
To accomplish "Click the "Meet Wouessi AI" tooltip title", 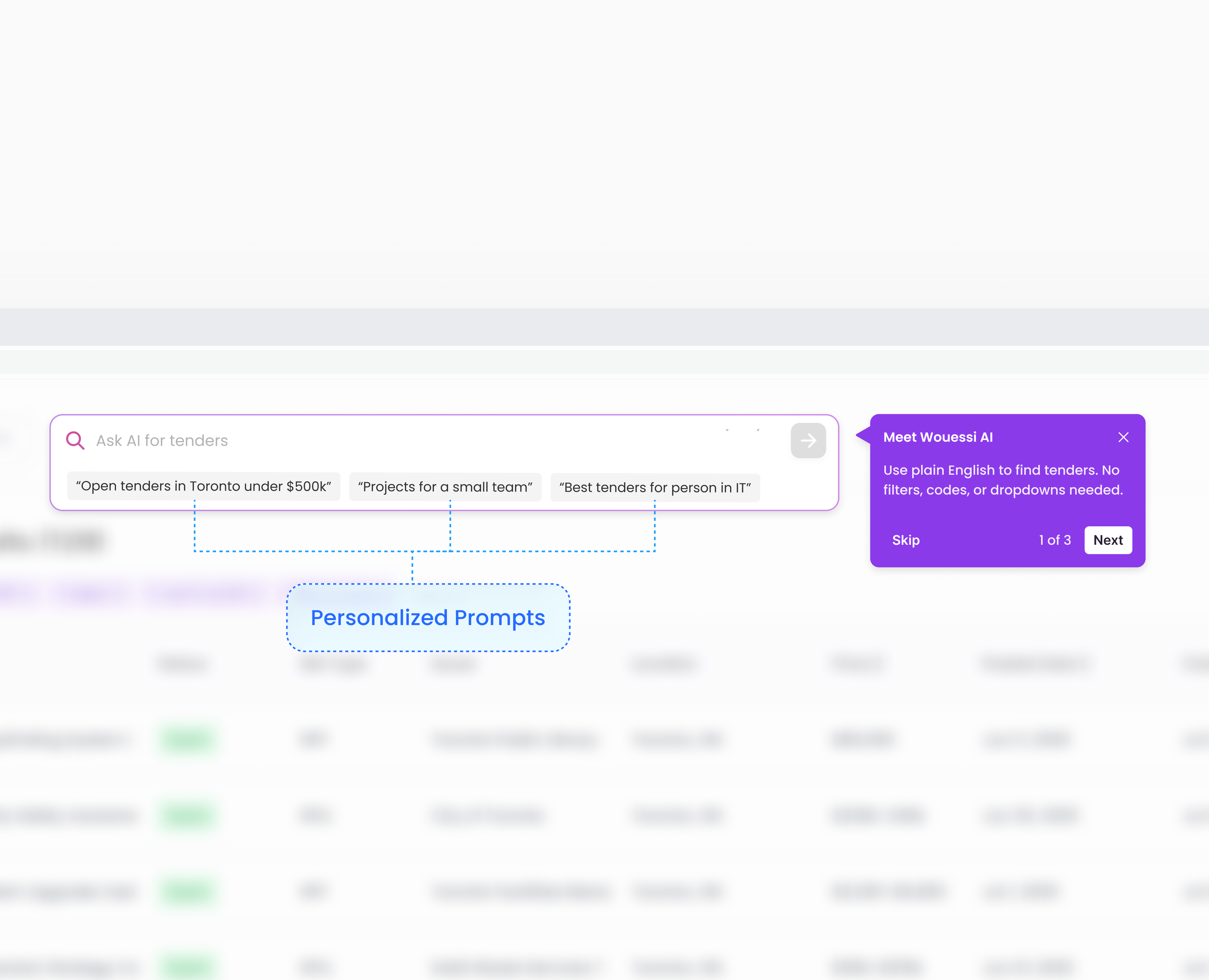I will tap(937, 437).
